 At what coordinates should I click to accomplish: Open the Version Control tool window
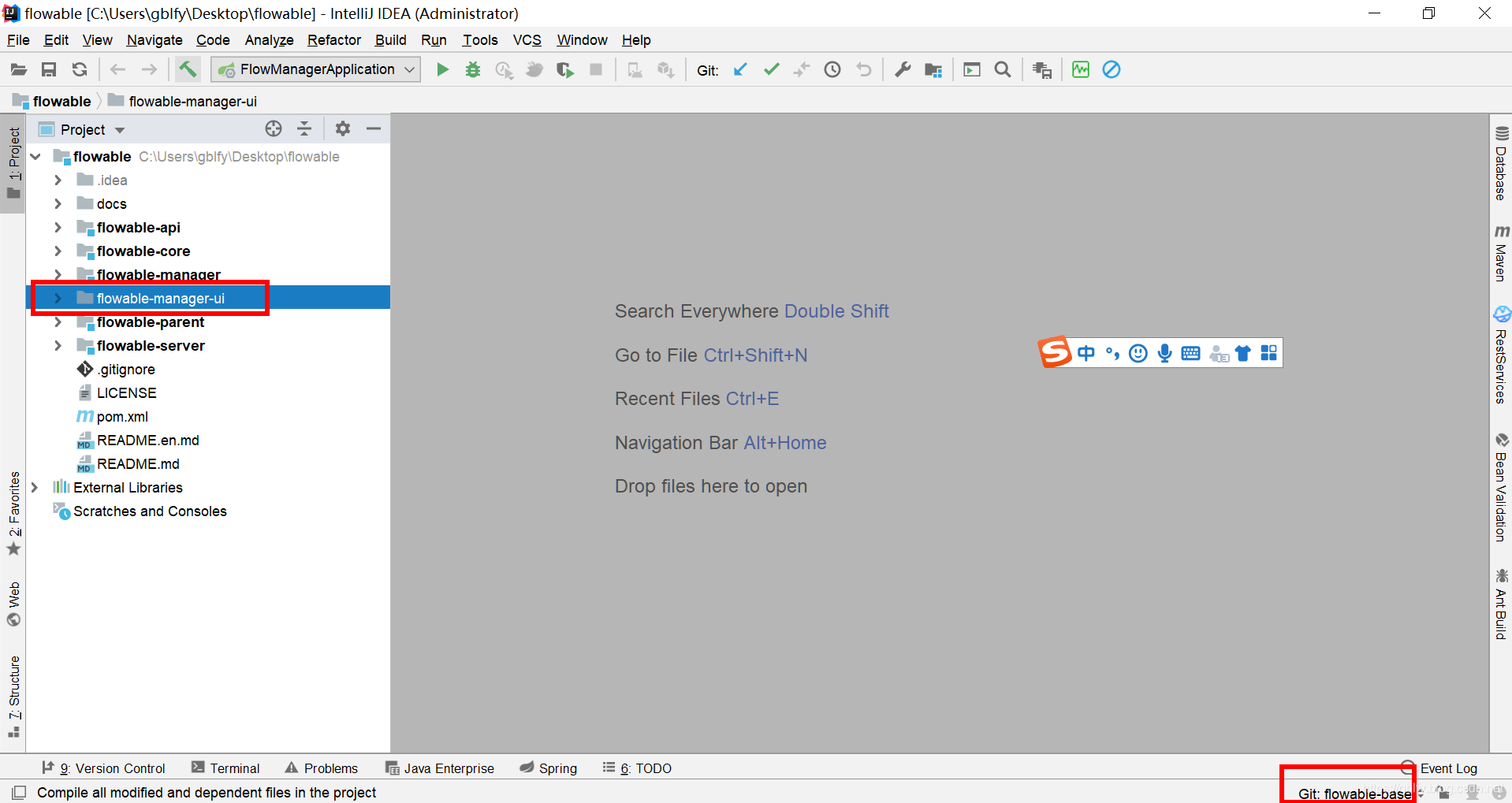(x=103, y=768)
